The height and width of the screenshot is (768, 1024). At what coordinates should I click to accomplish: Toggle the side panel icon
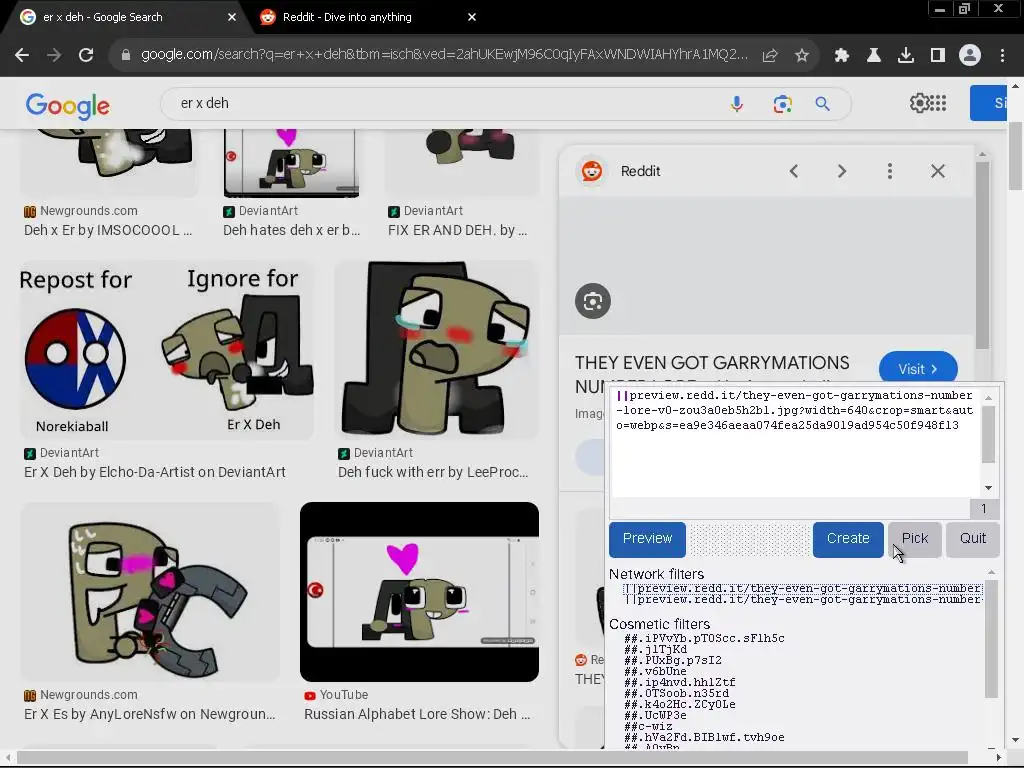click(x=938, y=56)
